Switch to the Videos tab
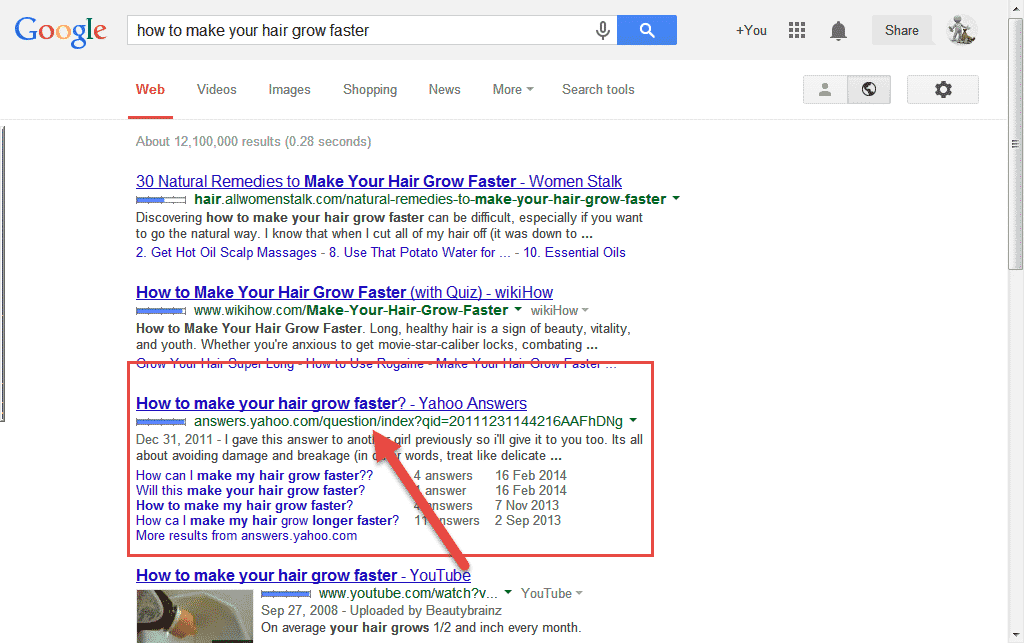This screenshot has width=1024, height=643. pyautogui.click(x=217, y=89)
